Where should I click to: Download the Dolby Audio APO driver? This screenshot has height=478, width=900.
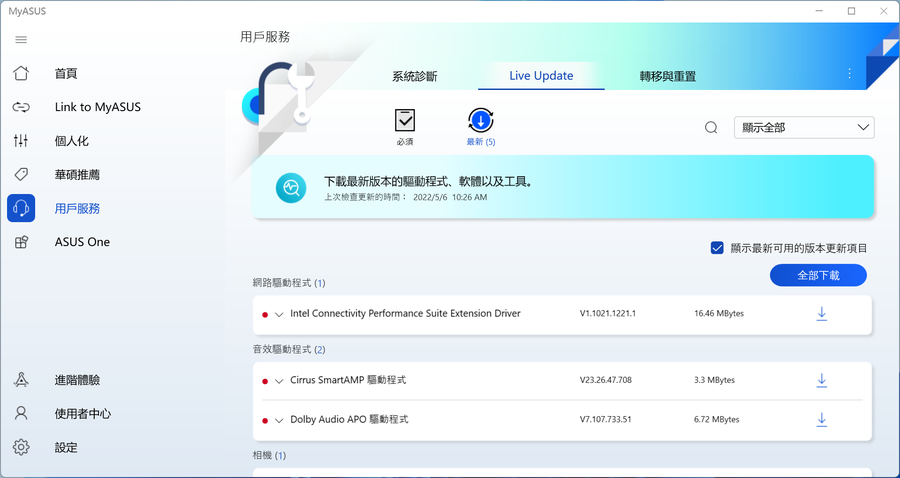pyautogui.click(x=821, y=420)
